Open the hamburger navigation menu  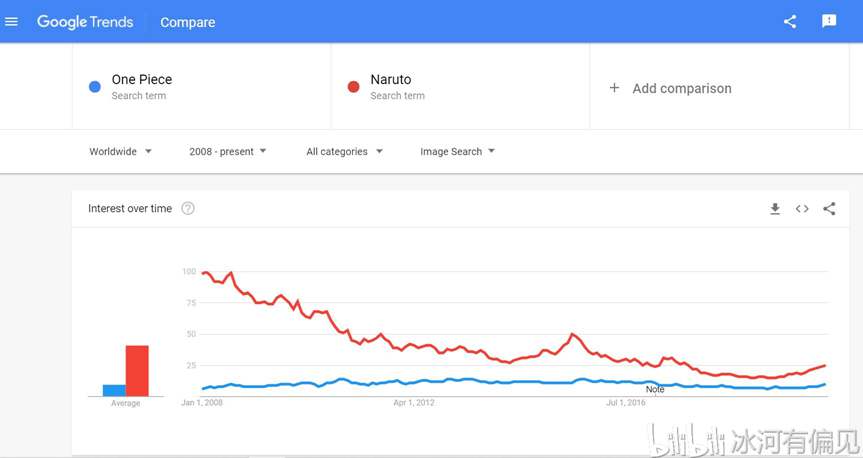[x=12, y=21]
